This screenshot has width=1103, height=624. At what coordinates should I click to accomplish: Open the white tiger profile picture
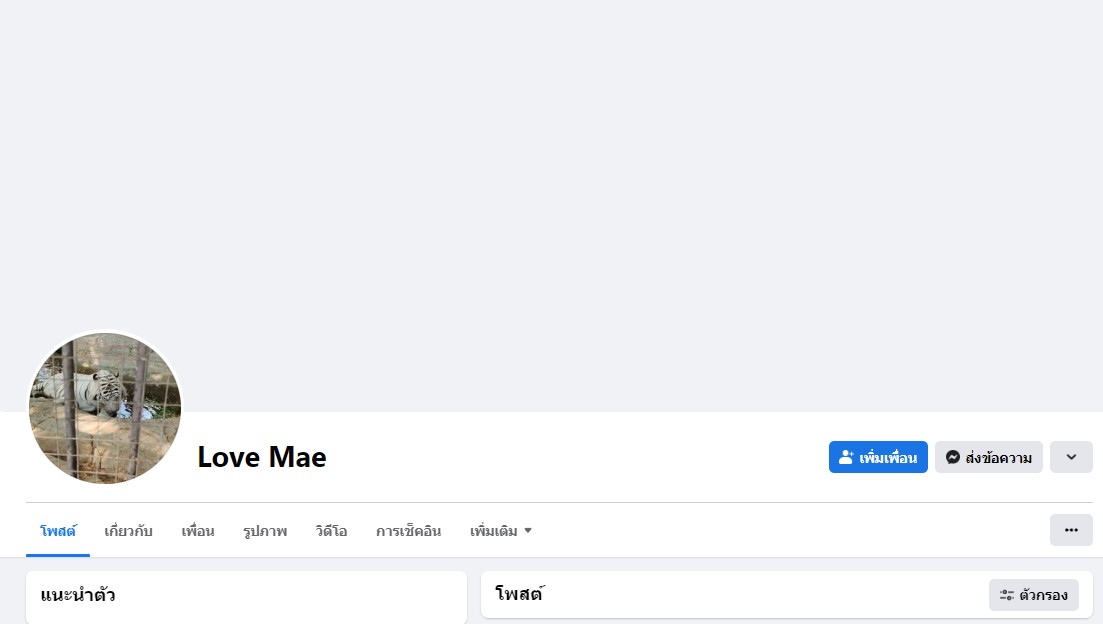[x=105, y=408]
